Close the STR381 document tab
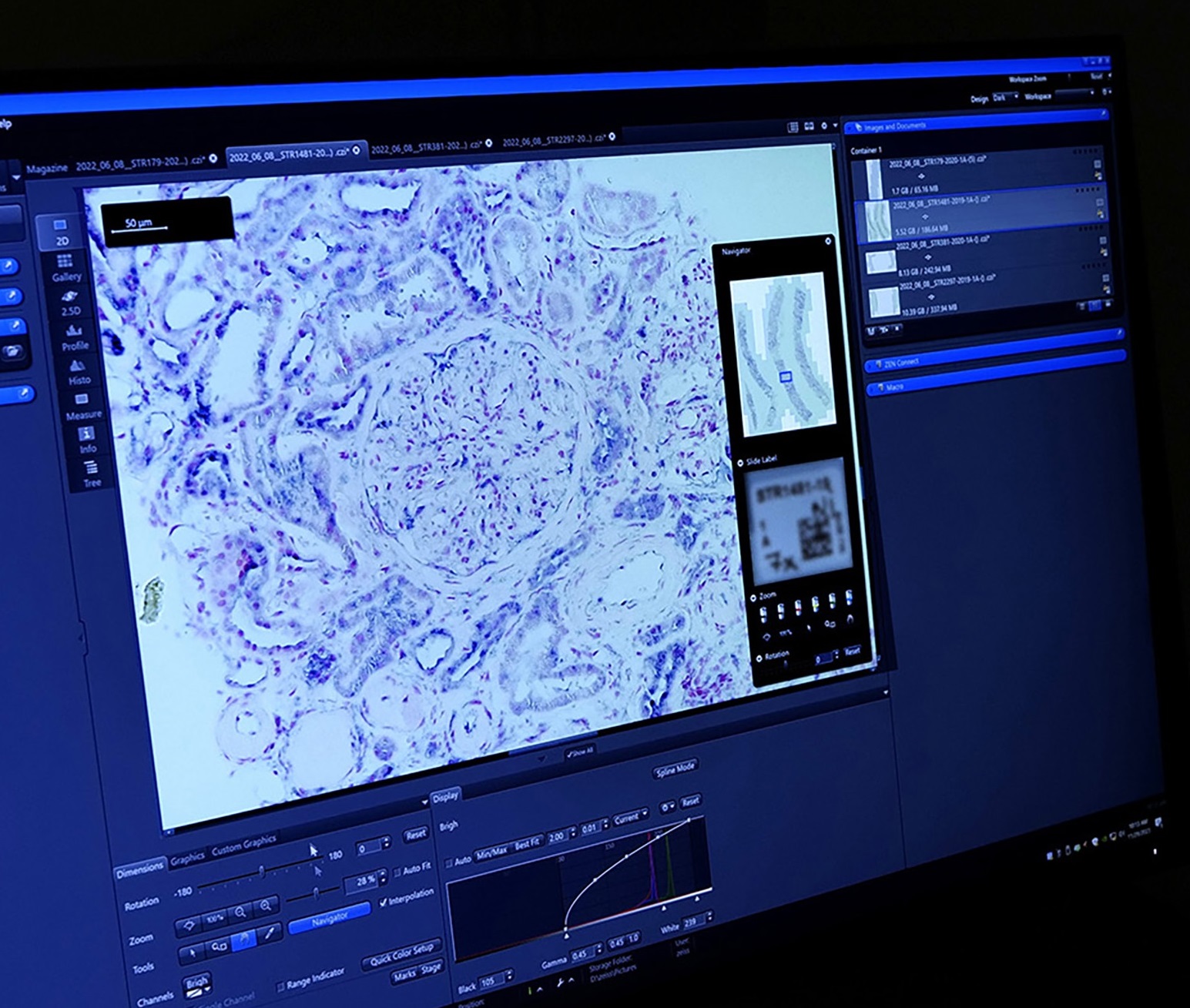Screen dimensions: 1190x1008 click(x=489, y=143)
